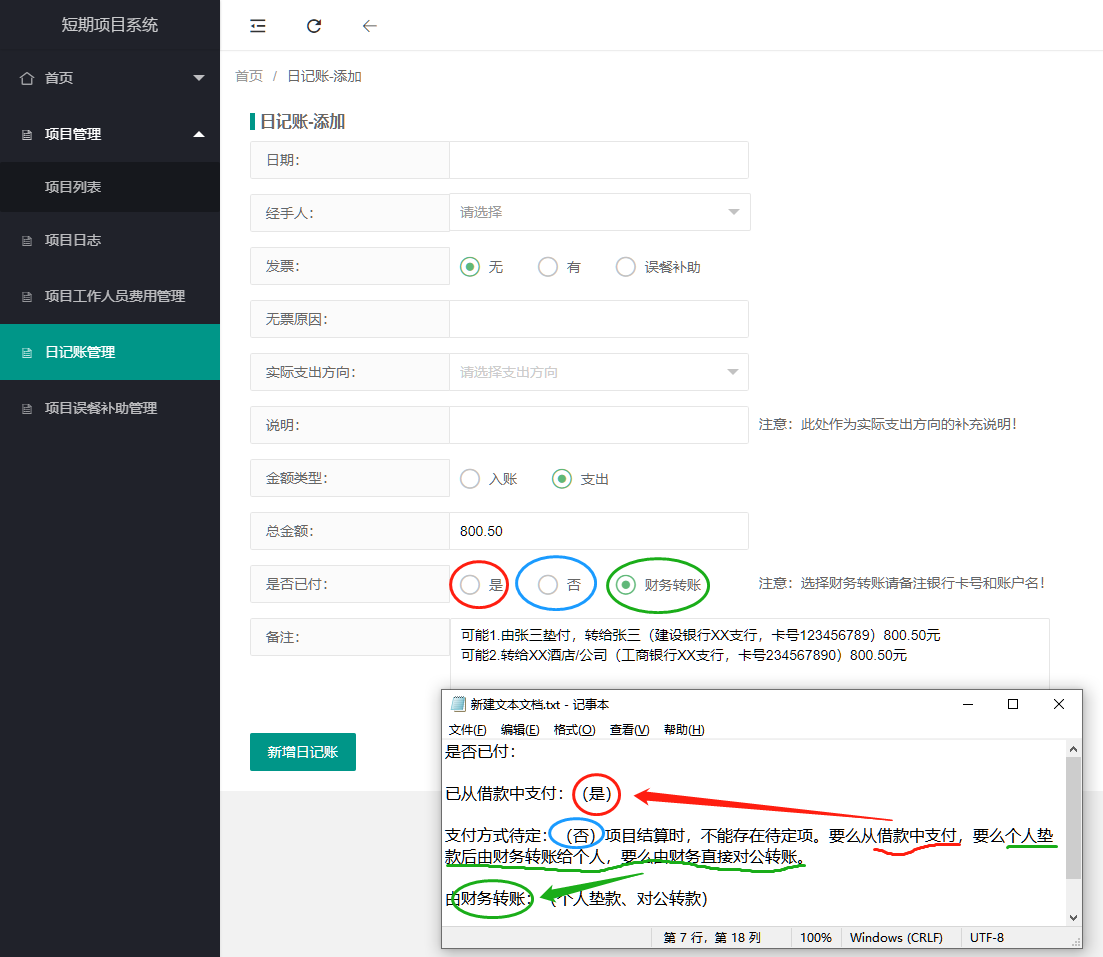Click 'UTF-8' in Notepad status bar
Image resolution: width=1103 pixels, height=957 pixels.
[986, 937]
